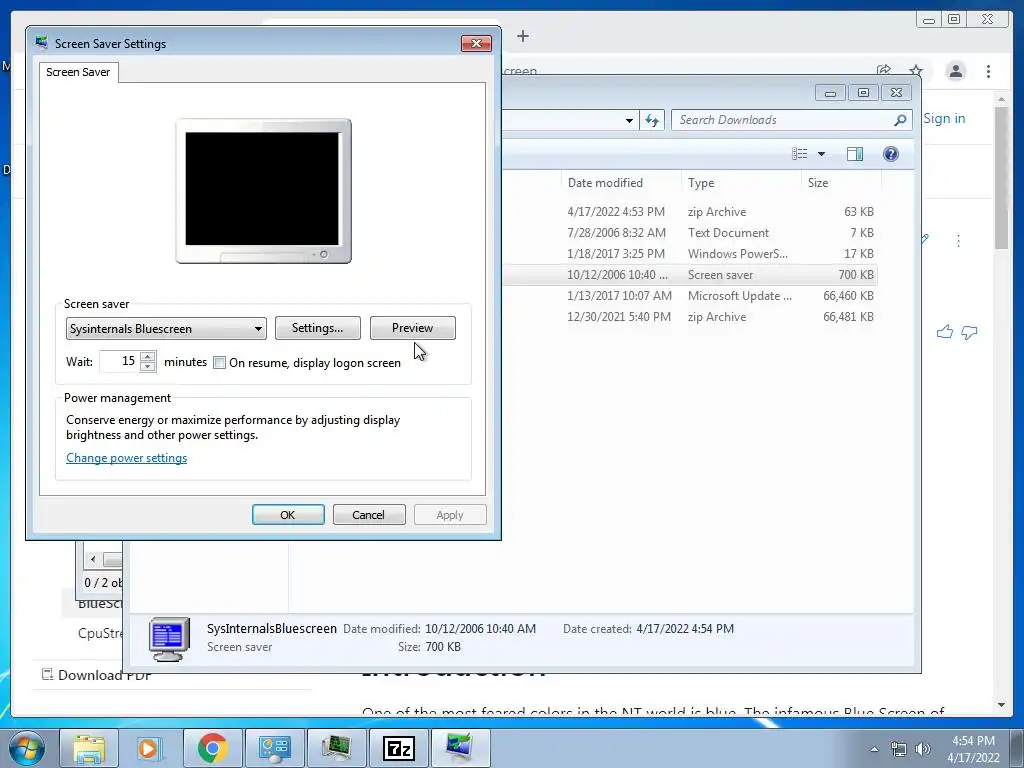Open the screen saver selection dropdown
This screenshot has width=1024, height=768.
166,328
